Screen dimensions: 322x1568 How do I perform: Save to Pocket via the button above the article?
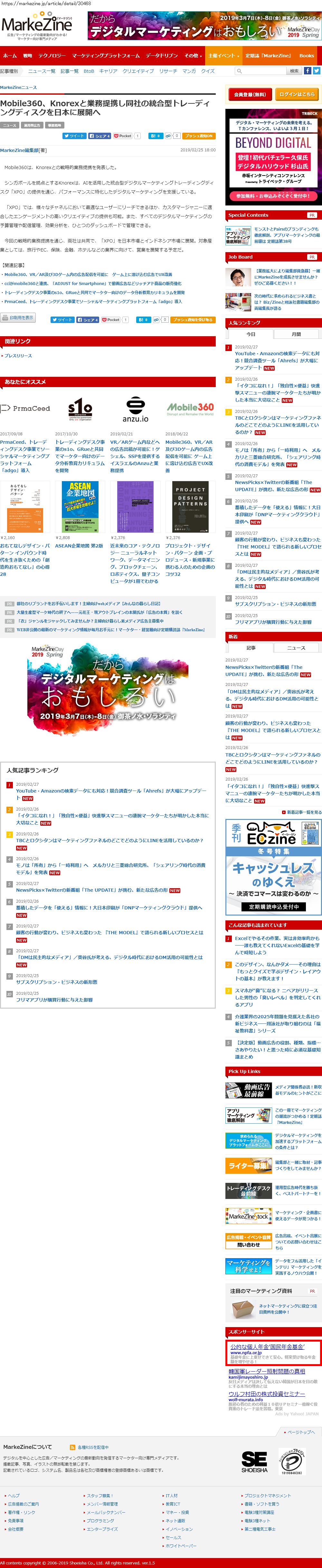[x=123, y=136]
